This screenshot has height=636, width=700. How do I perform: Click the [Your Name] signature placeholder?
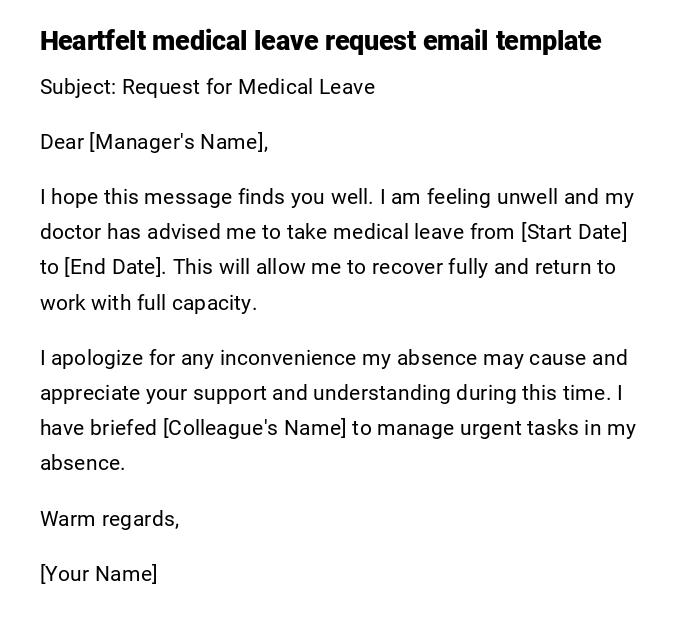[98, 574]
